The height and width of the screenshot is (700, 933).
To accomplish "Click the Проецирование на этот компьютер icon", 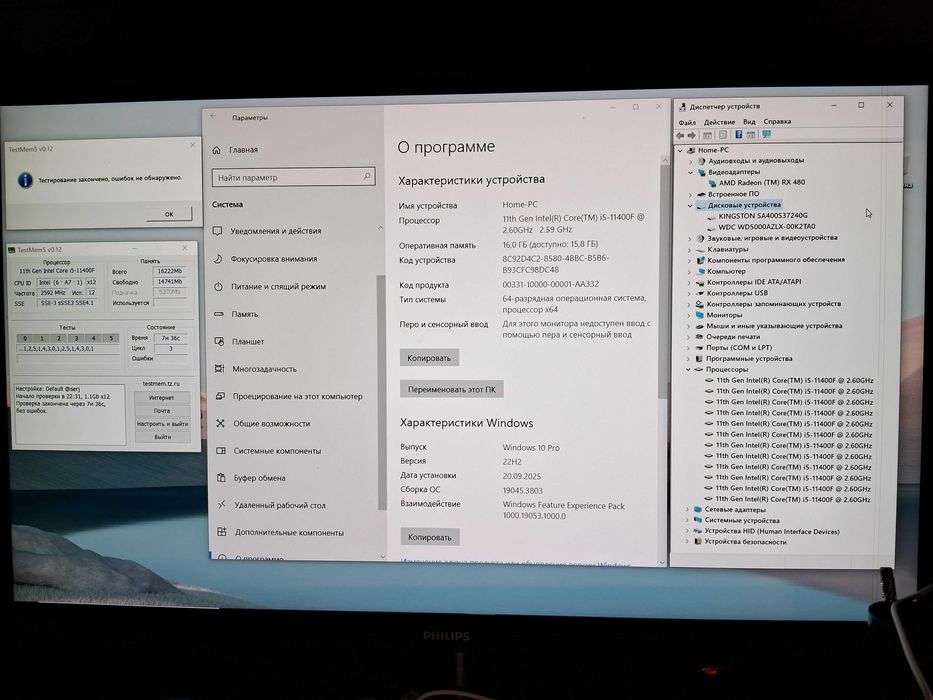I will tap(220, 396).
